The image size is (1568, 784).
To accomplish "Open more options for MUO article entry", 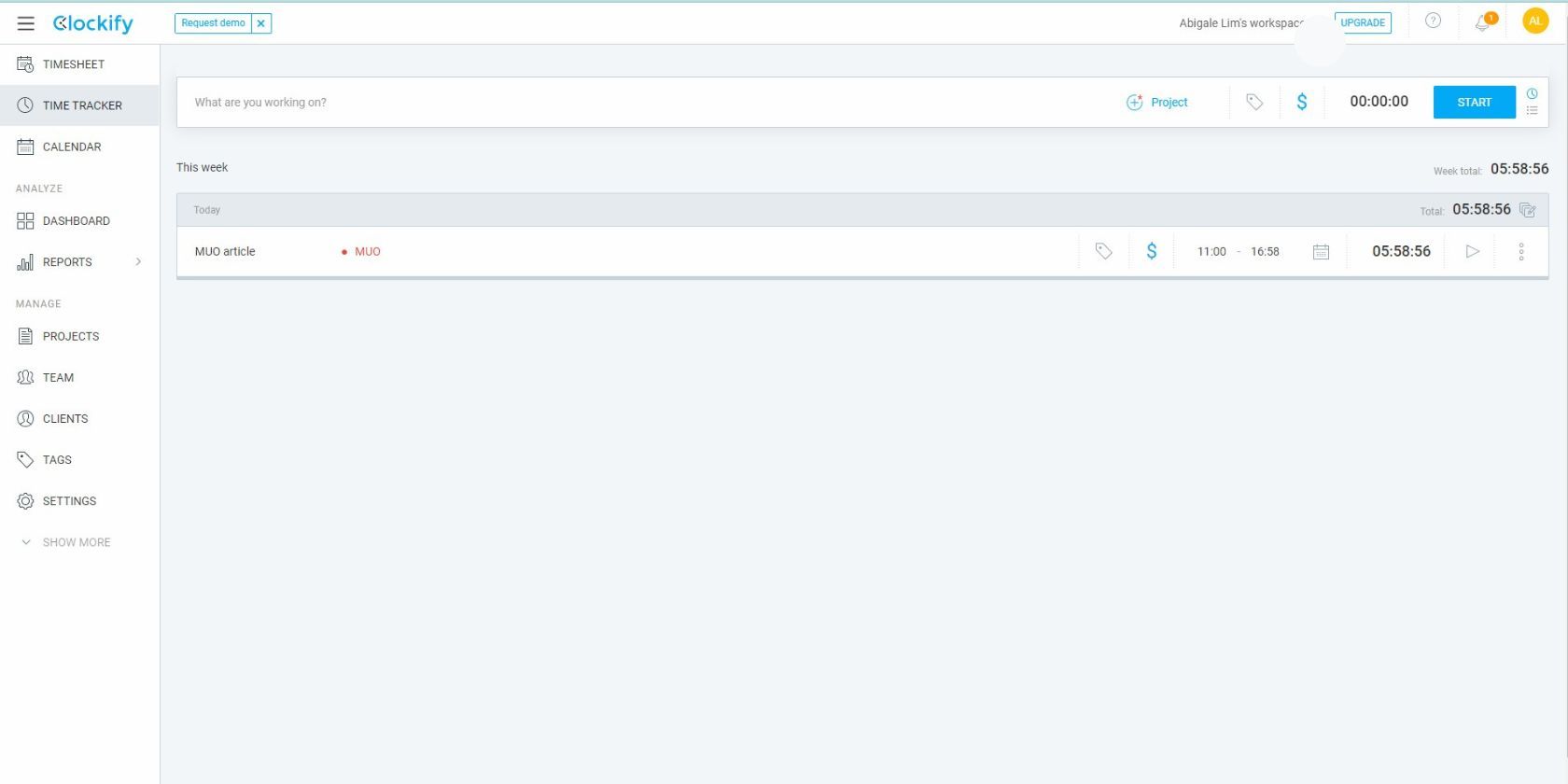I will pos(1521,251).
